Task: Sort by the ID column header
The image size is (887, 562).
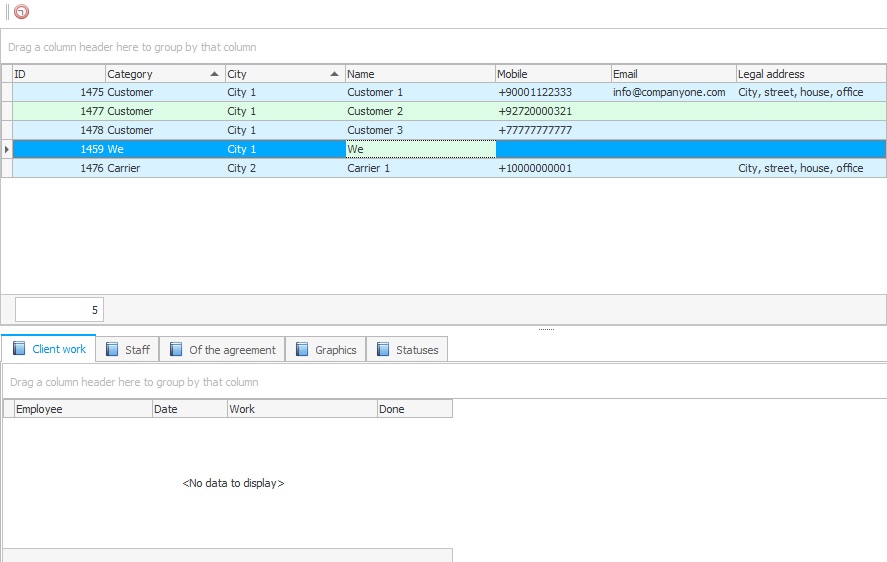Action: (58, 74)
